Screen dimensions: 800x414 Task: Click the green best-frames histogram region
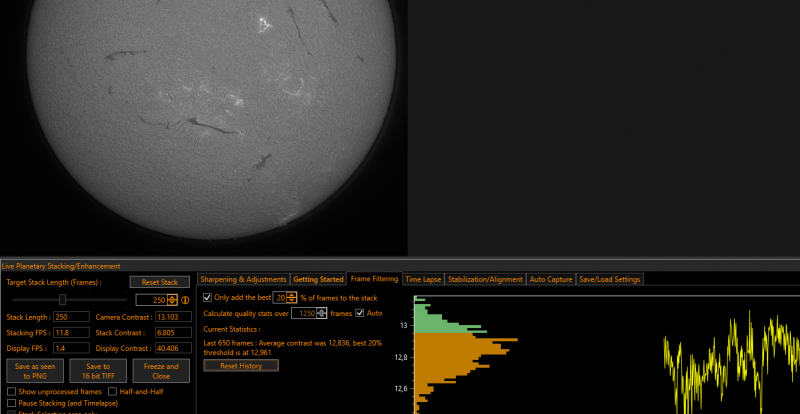pos(434,324)
